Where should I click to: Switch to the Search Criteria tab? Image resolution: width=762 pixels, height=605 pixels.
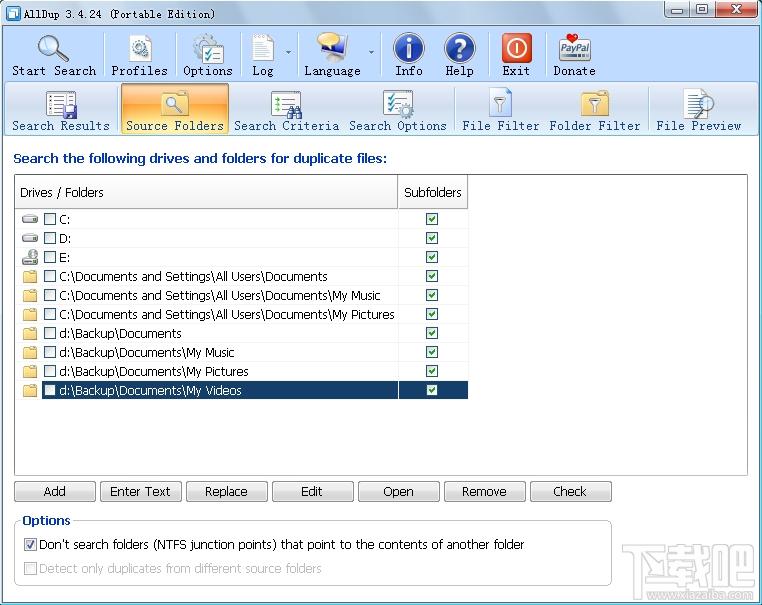286,109
